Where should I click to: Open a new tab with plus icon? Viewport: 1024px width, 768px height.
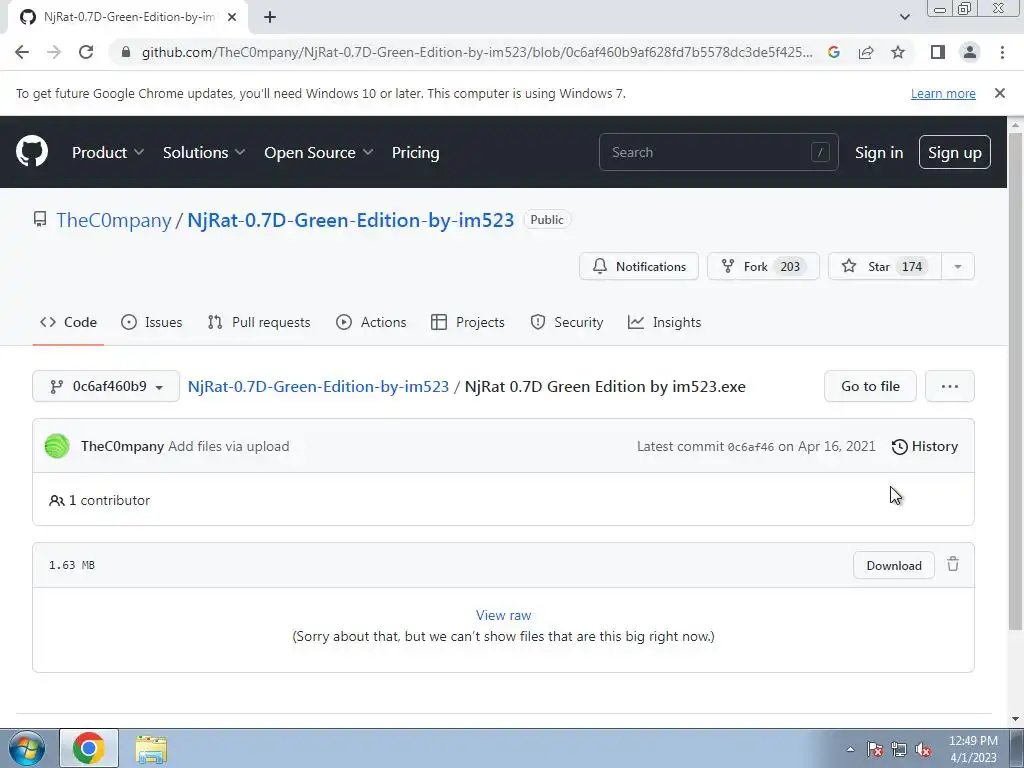(x=270, y=17)
